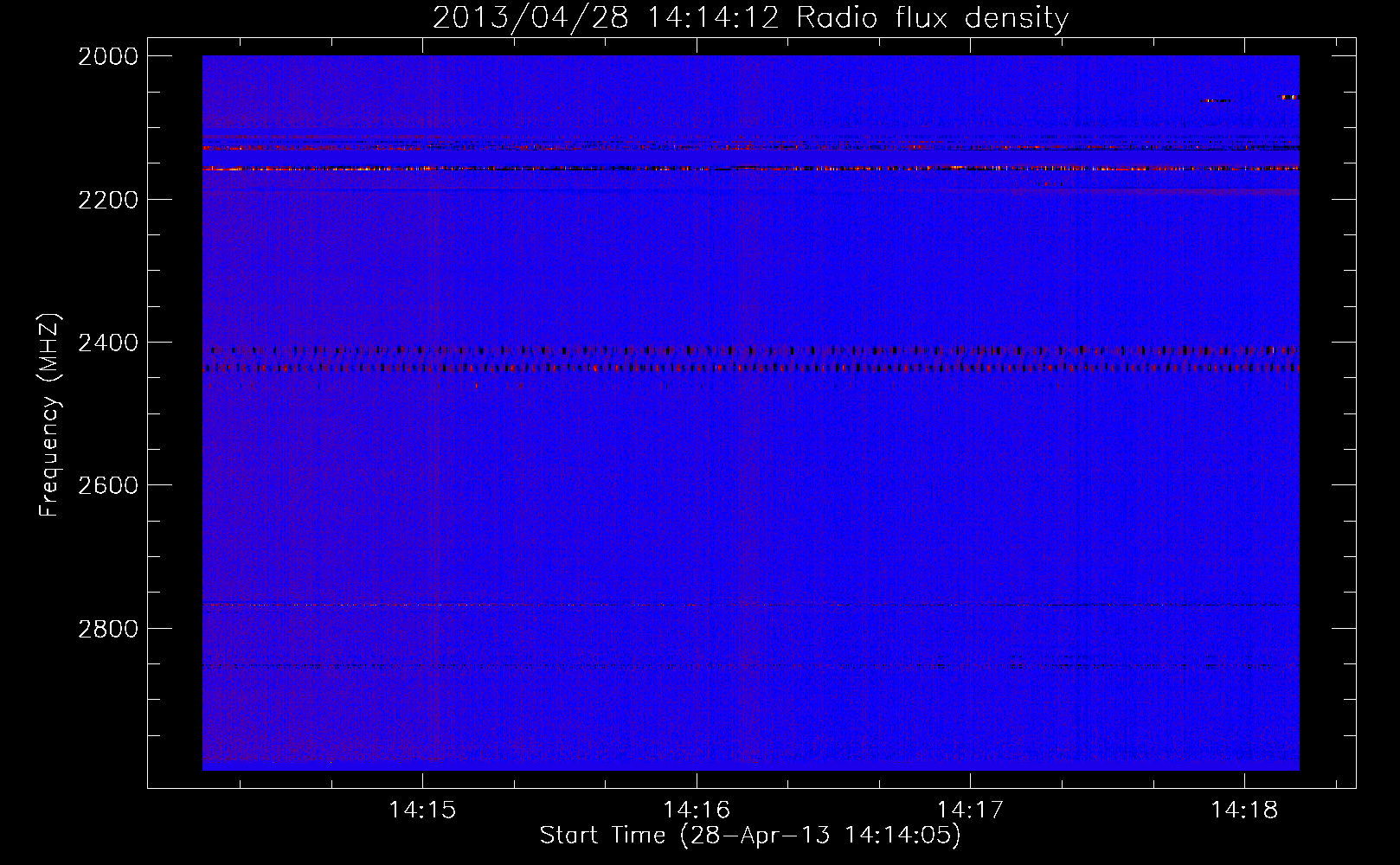Screen dimensions: 1400x865
Task: Click the bright orange band near 2160 MHz
Action: pos(750,169)
